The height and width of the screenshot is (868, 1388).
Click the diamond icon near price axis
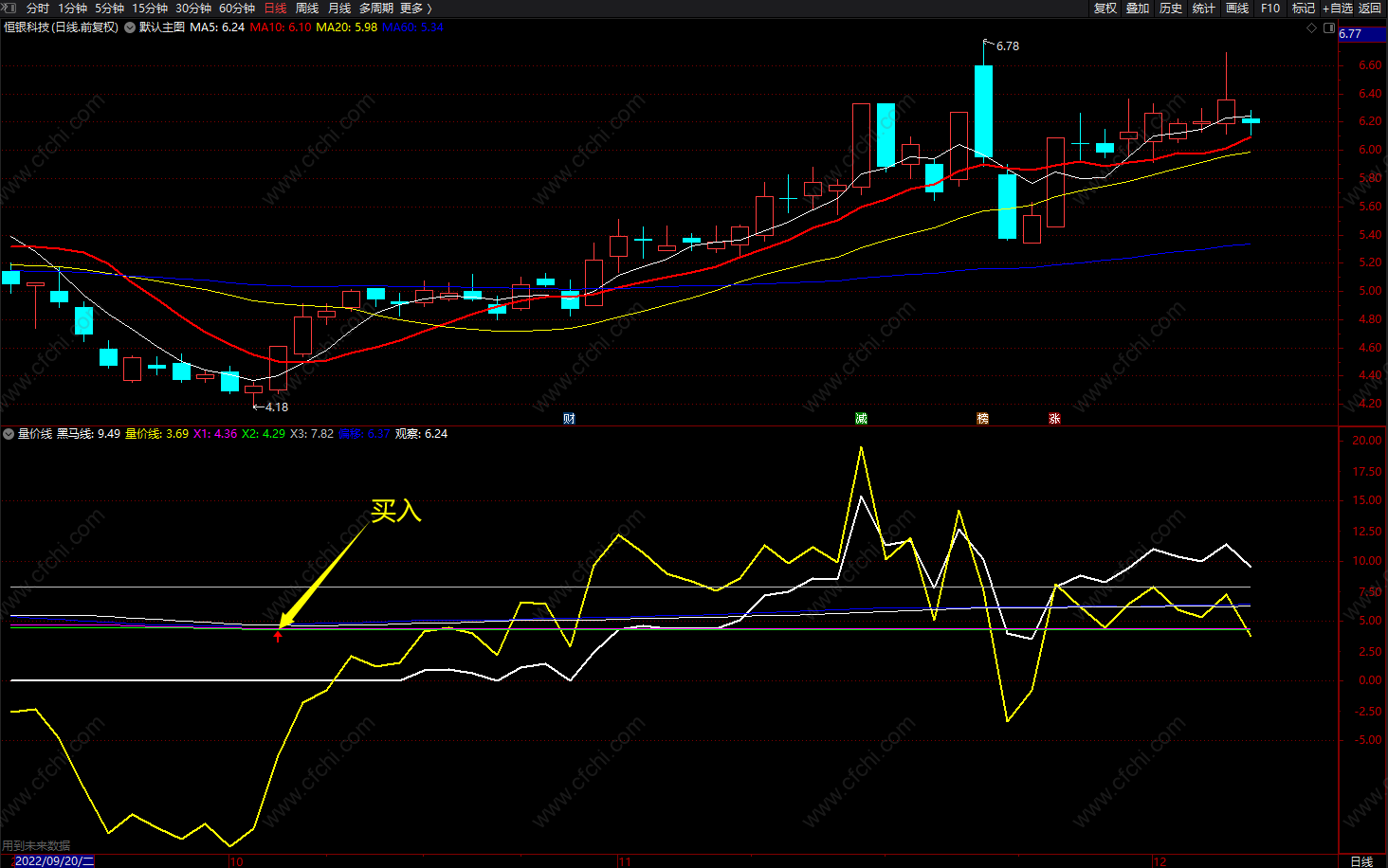pos(1312,27)
